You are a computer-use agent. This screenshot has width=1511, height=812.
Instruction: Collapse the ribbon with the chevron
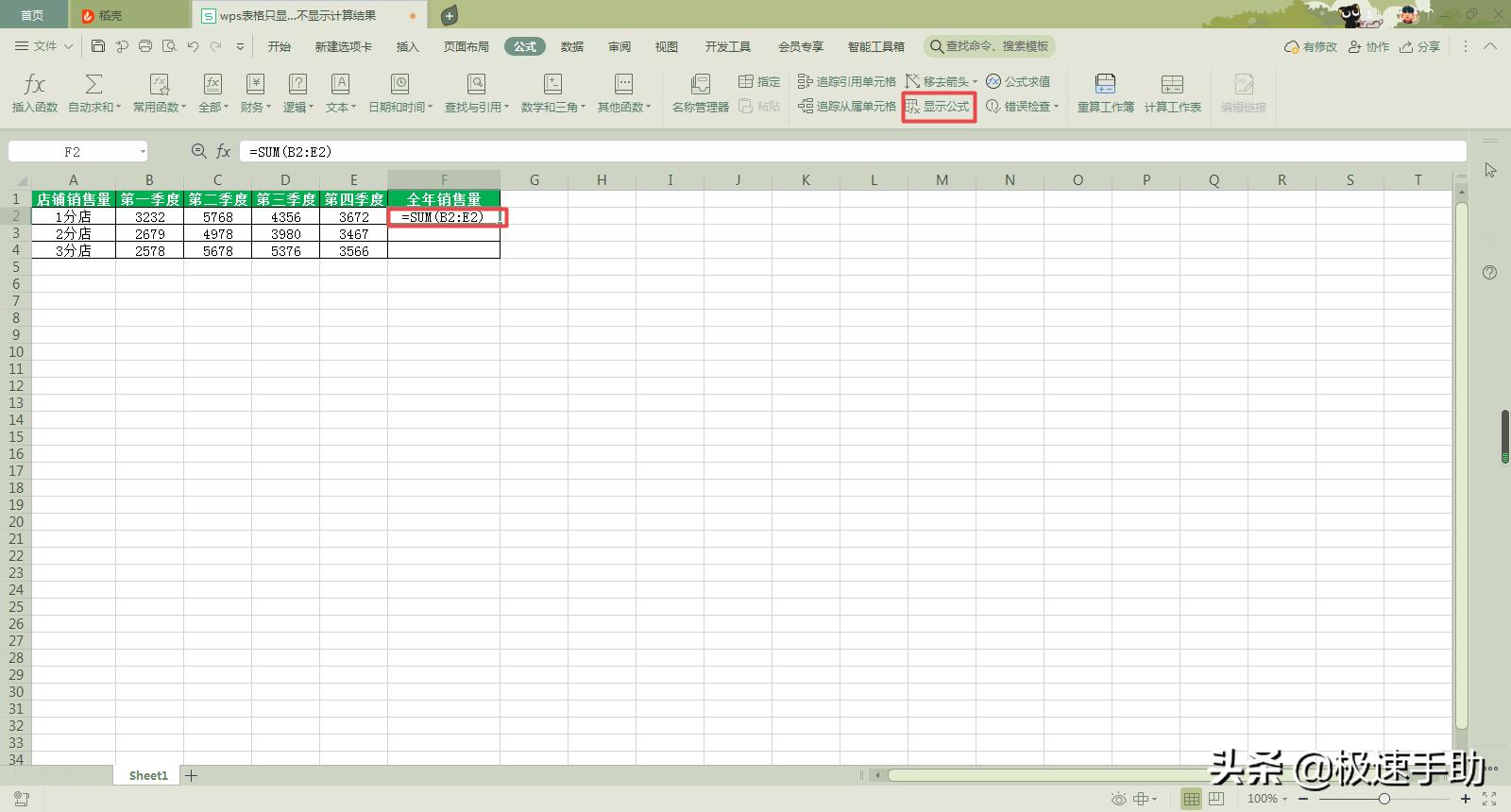tap(1490, 46)
